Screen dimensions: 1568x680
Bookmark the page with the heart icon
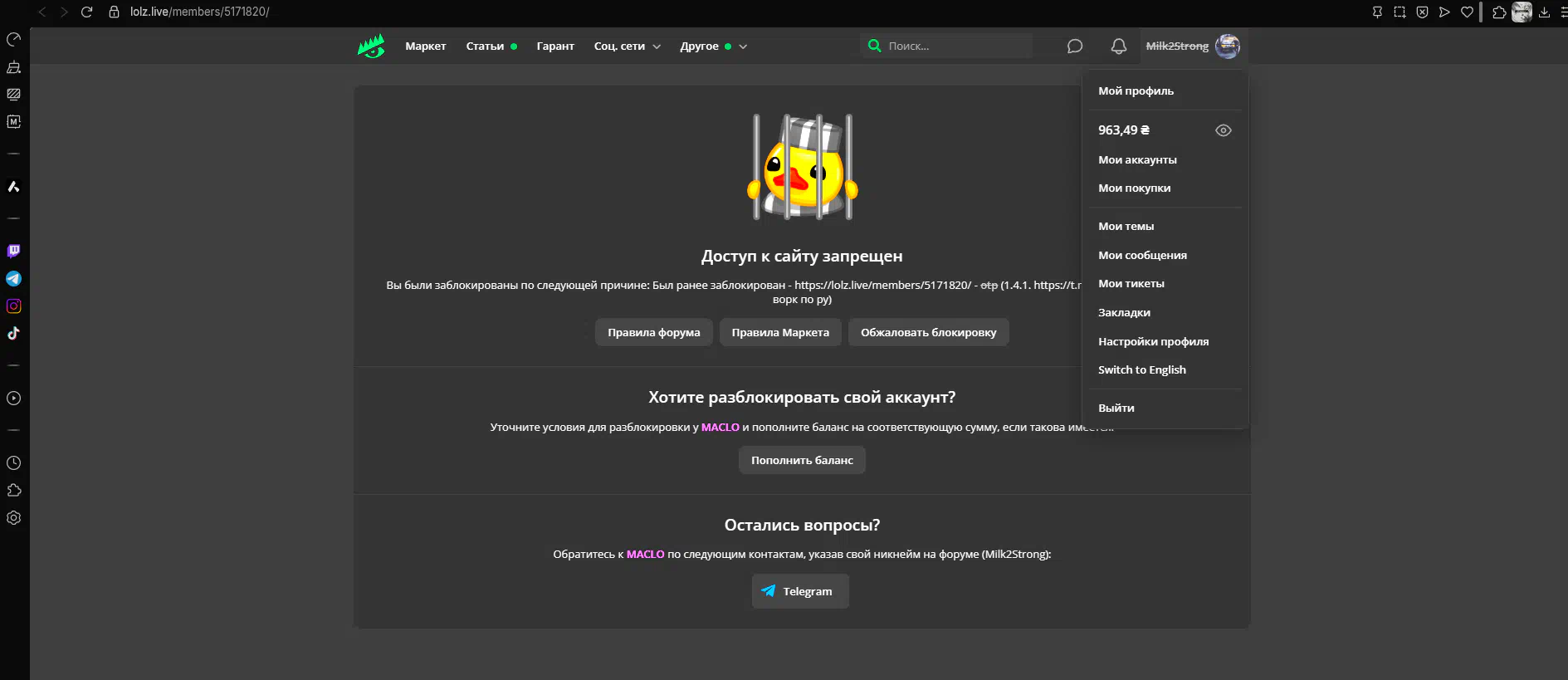pos(1467,12)
